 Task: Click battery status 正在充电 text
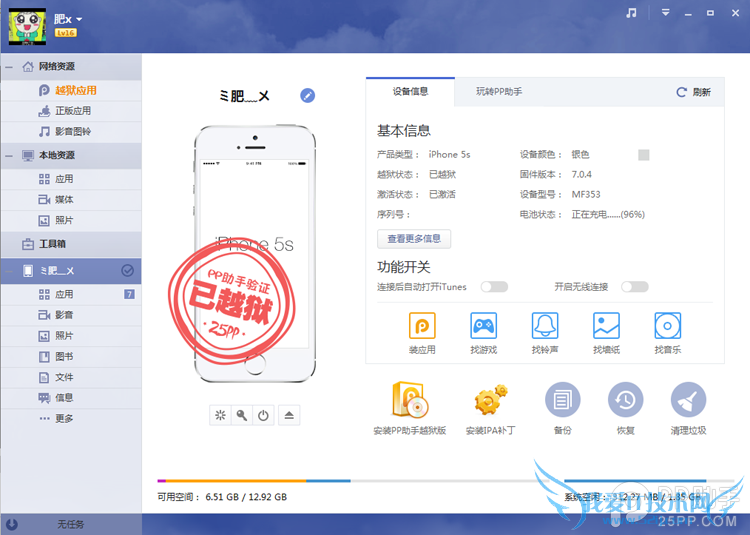point(608,215)
